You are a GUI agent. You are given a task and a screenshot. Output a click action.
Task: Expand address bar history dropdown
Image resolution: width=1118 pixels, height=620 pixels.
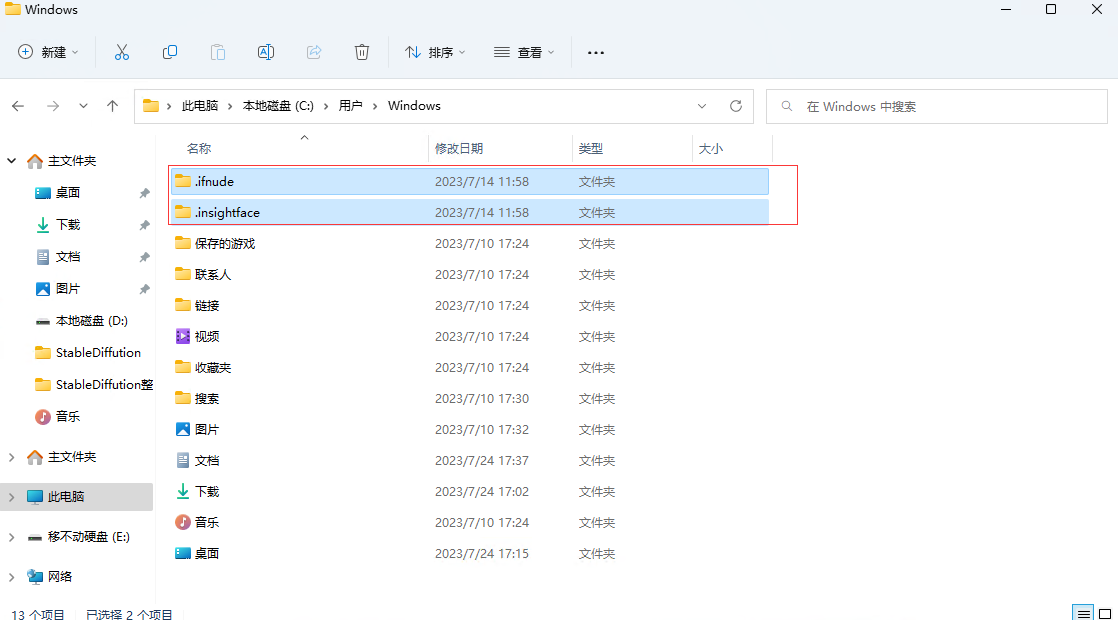pos(702,106)
